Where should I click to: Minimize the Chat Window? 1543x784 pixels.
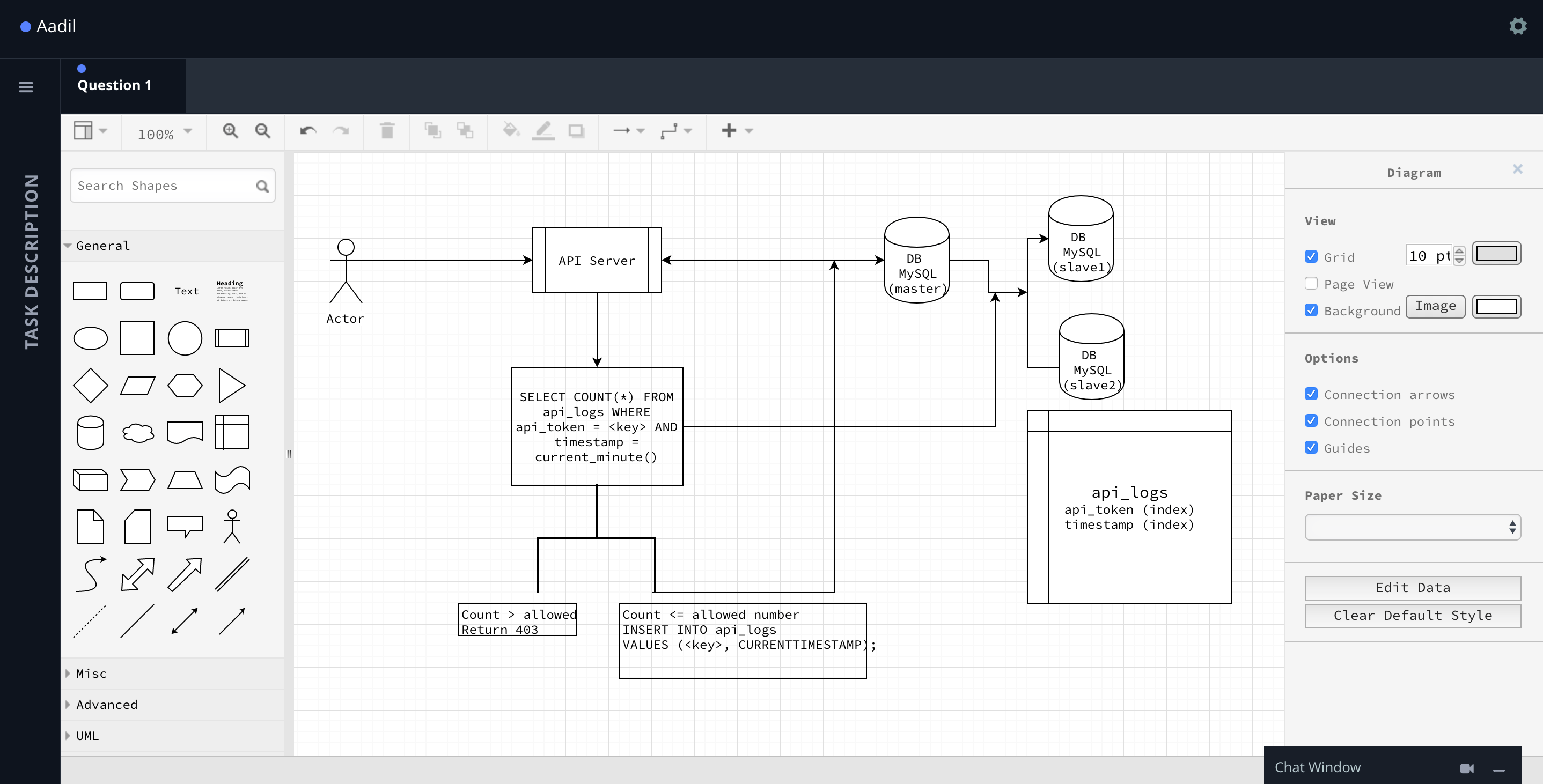coord(1498,770)
